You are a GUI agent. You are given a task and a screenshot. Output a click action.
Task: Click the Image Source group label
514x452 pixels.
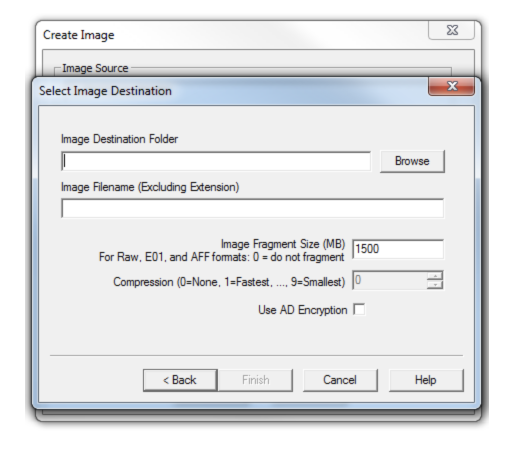pyautogui.click(x=95, y=68)
